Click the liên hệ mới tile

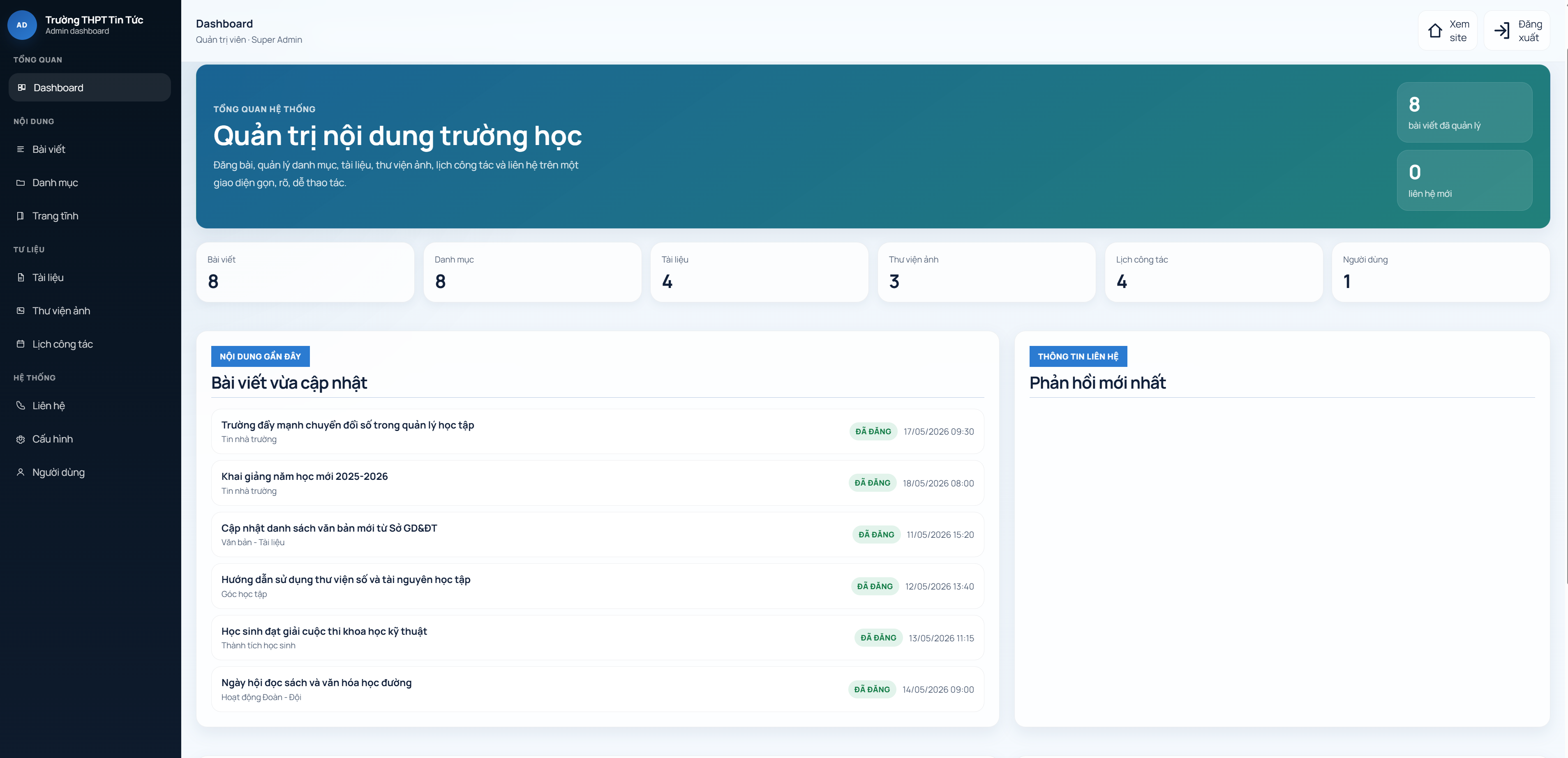click(1464, 181)
